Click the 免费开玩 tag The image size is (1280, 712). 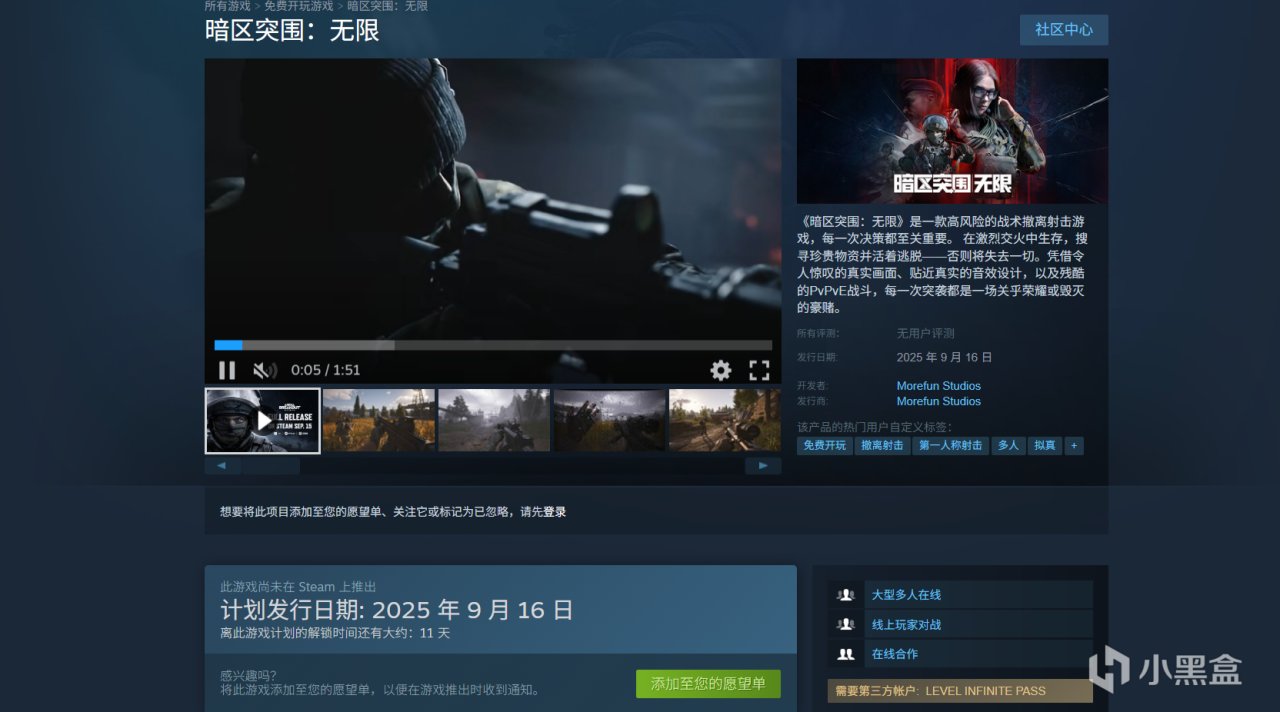[825, 446]
